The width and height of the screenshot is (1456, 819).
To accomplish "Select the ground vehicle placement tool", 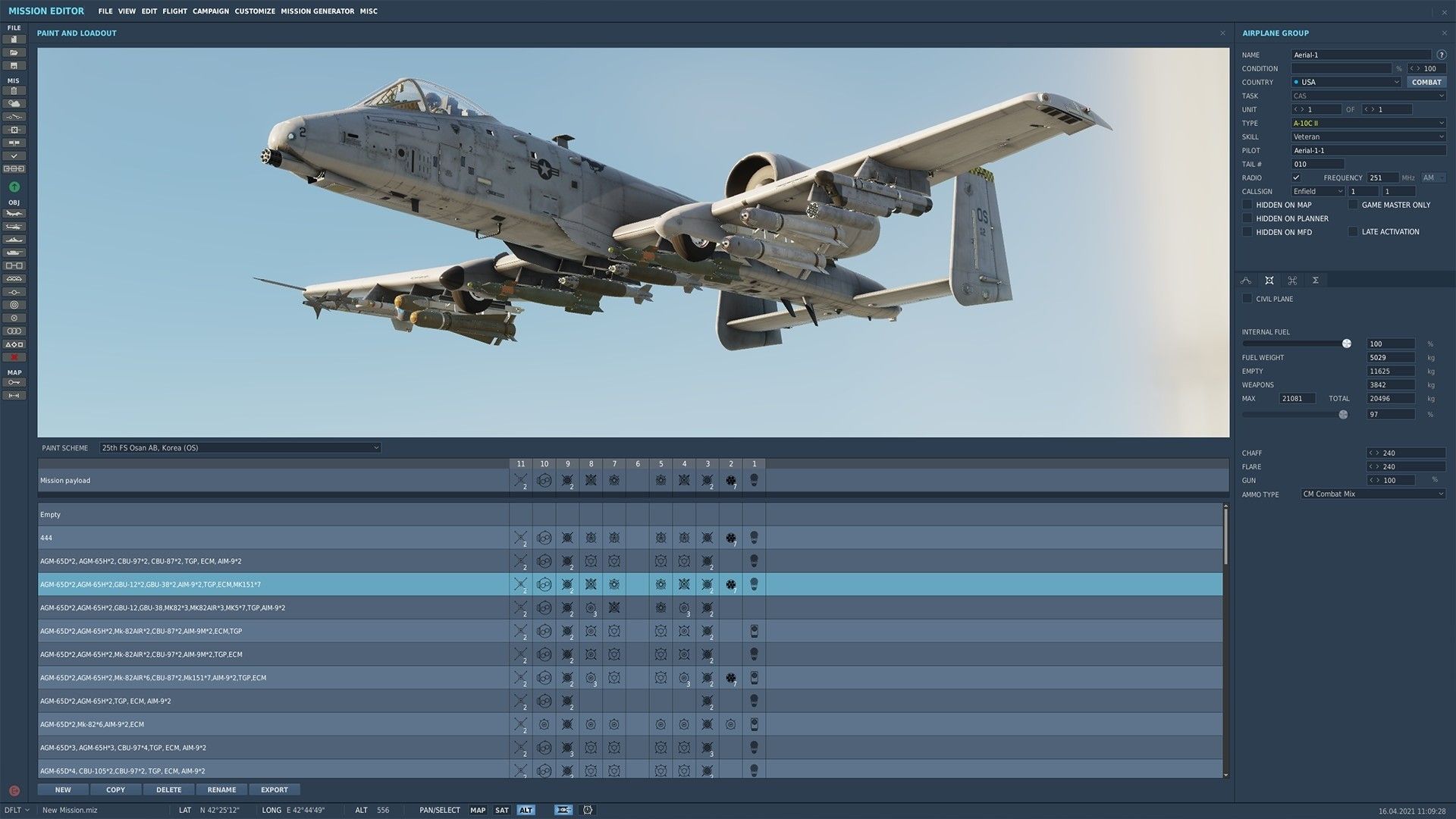I will (14, 253).
